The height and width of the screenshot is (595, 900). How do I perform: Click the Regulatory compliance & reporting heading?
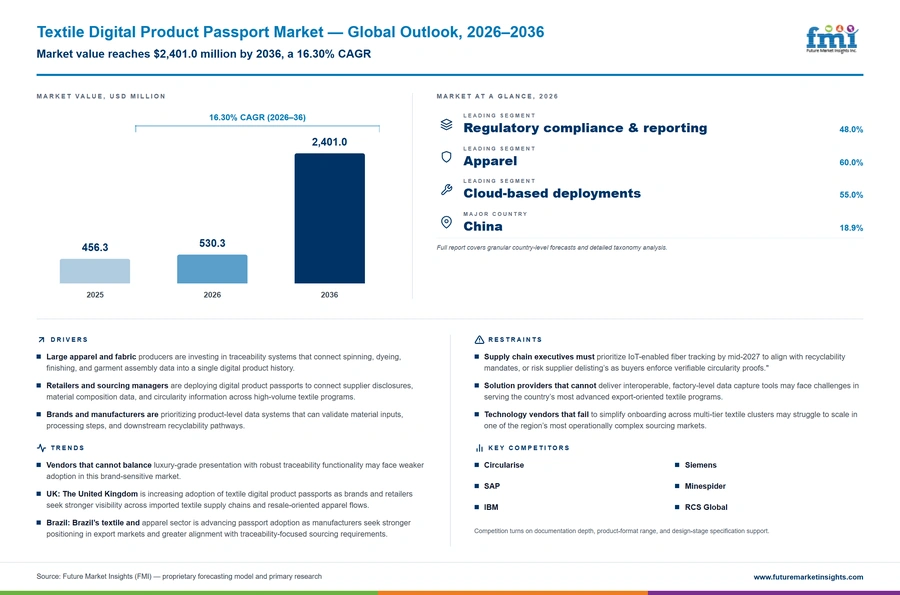pyautogui.click(x=585, y=128)
